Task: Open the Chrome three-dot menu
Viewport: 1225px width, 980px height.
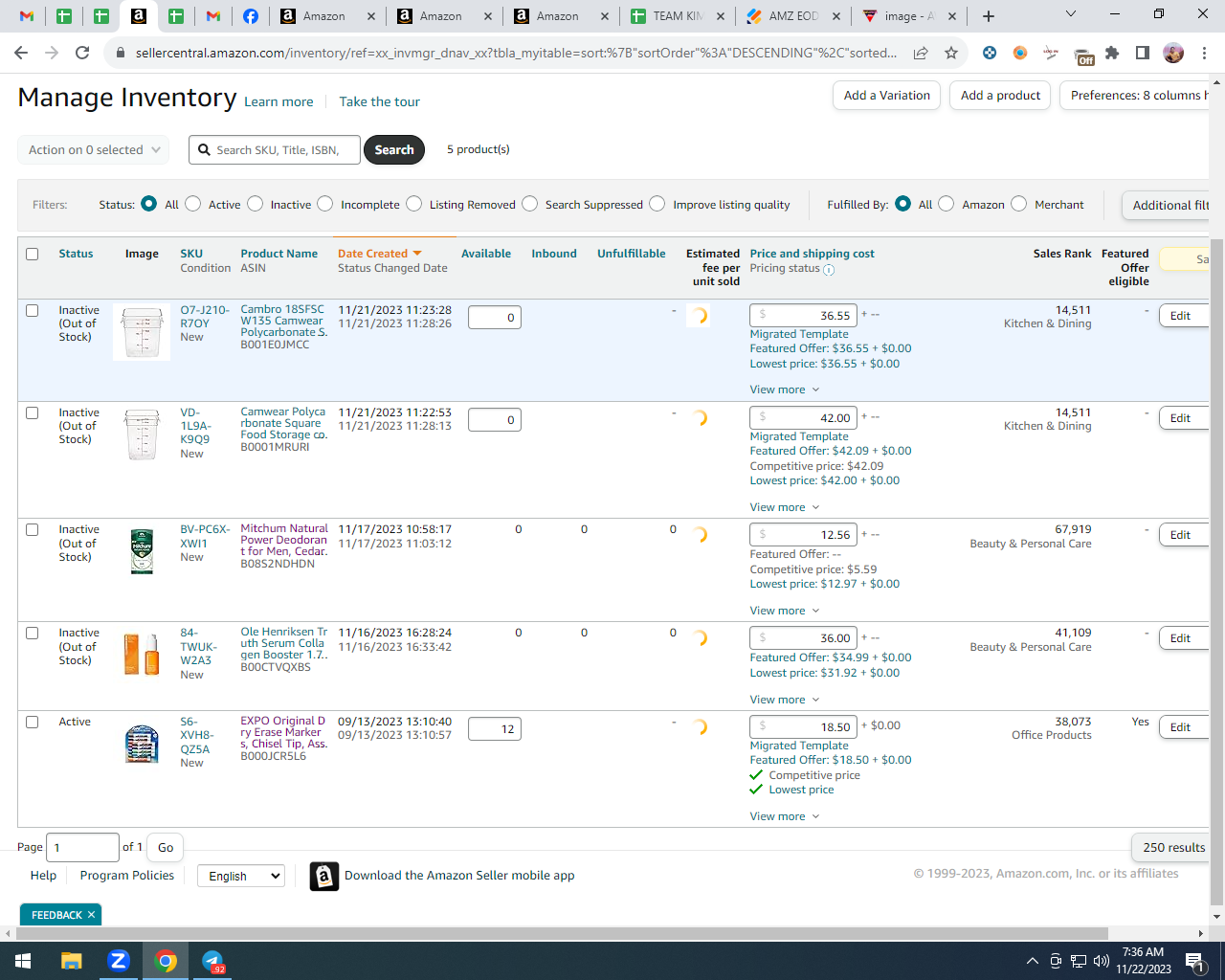Action: pyautogui.click(x=1204, y=53)
